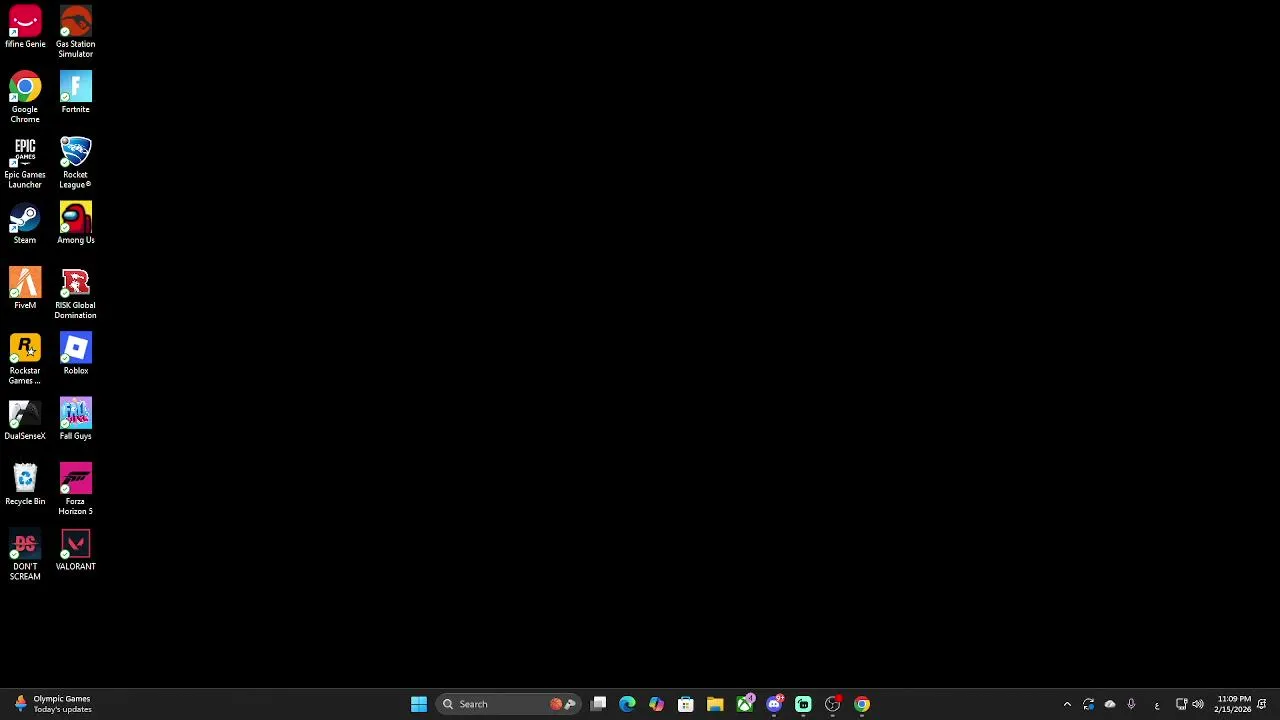Open Copilot from the taskbar
The image size is (1280, 720).
[656, 704]
